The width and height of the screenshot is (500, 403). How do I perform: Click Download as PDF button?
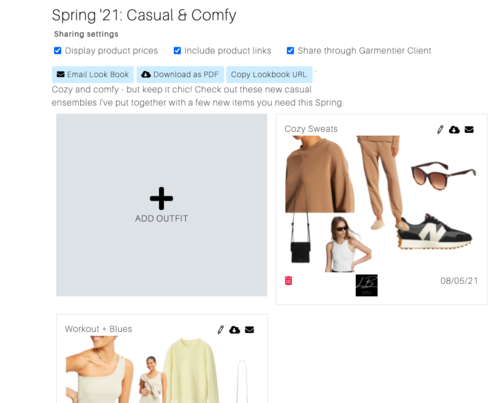180,74
